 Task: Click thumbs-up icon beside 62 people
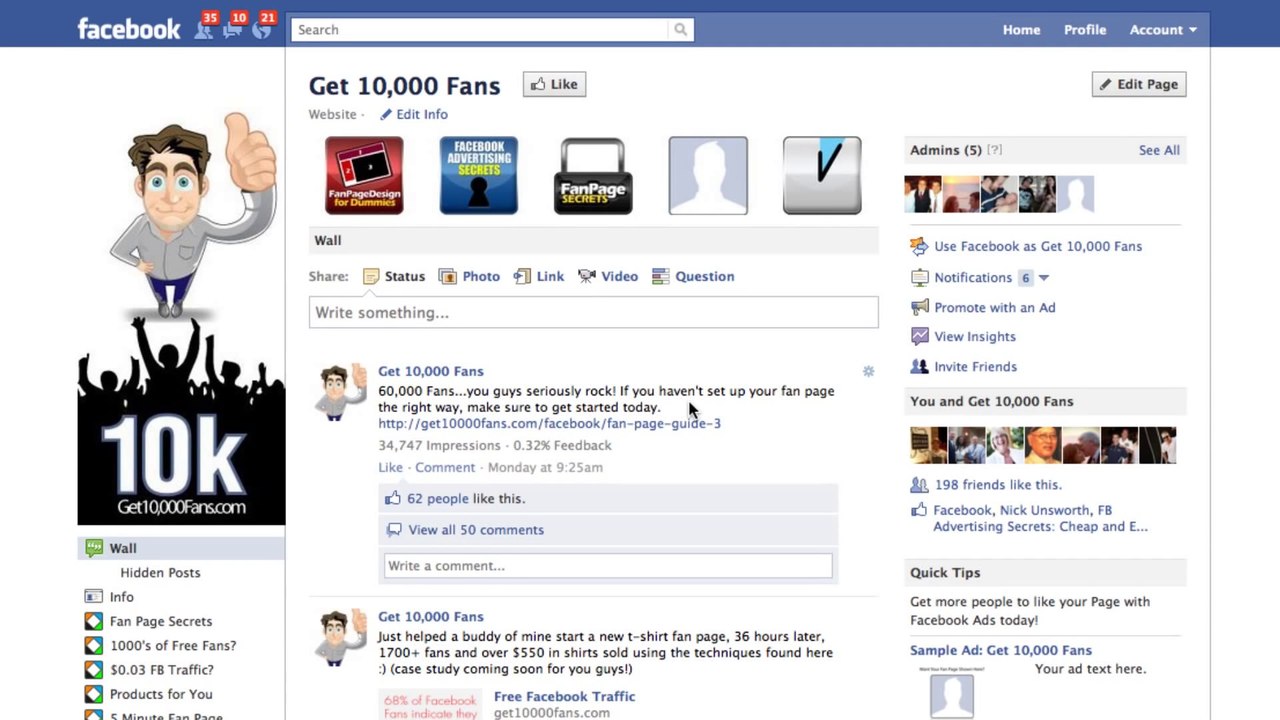coord(393,498)
